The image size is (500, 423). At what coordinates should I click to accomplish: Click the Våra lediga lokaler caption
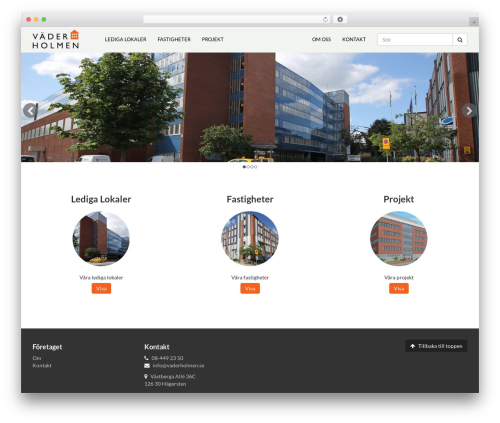coord(101,277)
